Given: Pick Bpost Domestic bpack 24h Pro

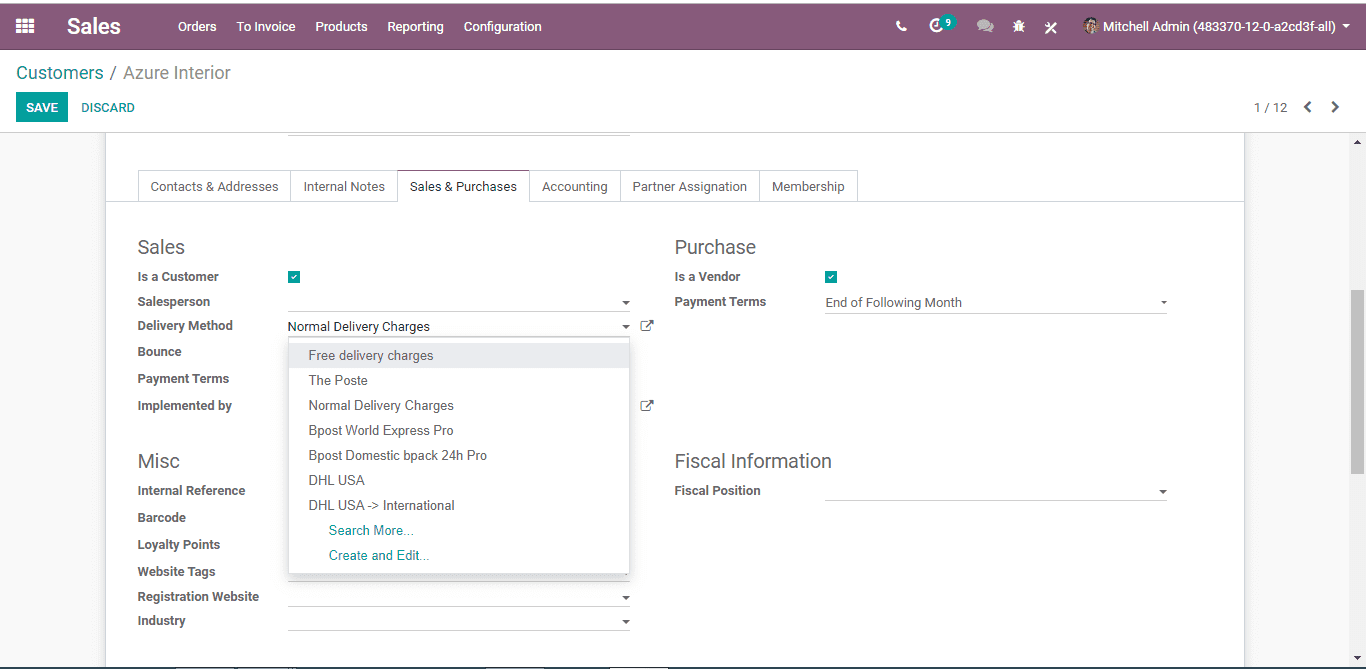Looking at the screenshot, I should (459, 455).
